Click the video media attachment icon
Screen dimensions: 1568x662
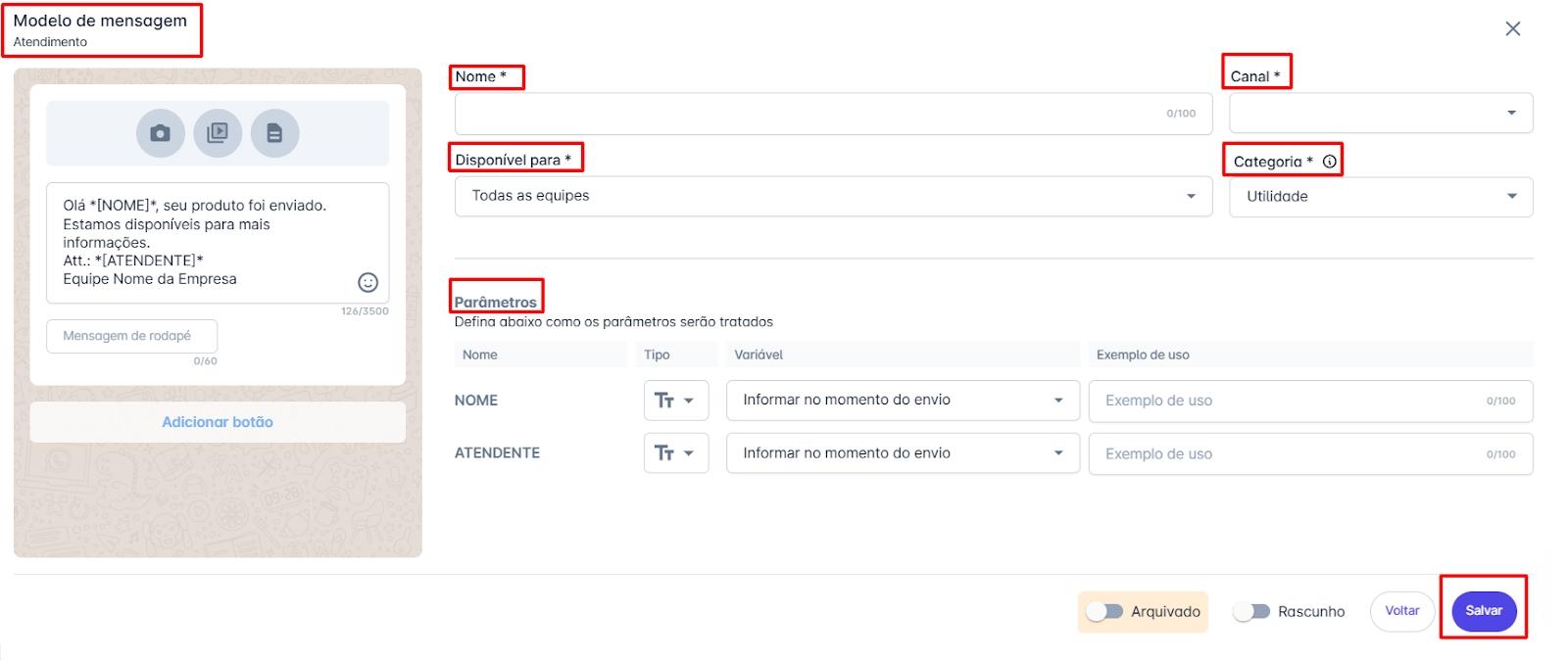pyautogui.click(x=218, y=133)
